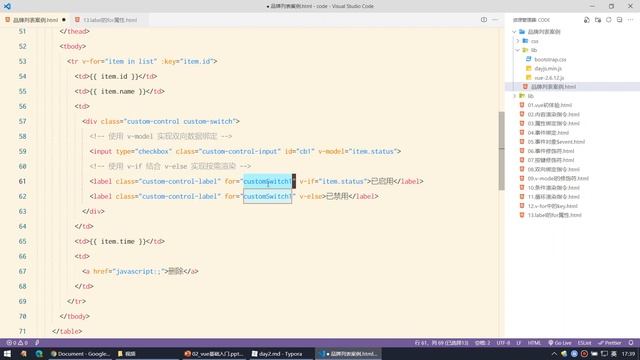Open the Document - Google Chrome taskbar item
Screen dimensions: 640x360
click(x=80, y=354)
